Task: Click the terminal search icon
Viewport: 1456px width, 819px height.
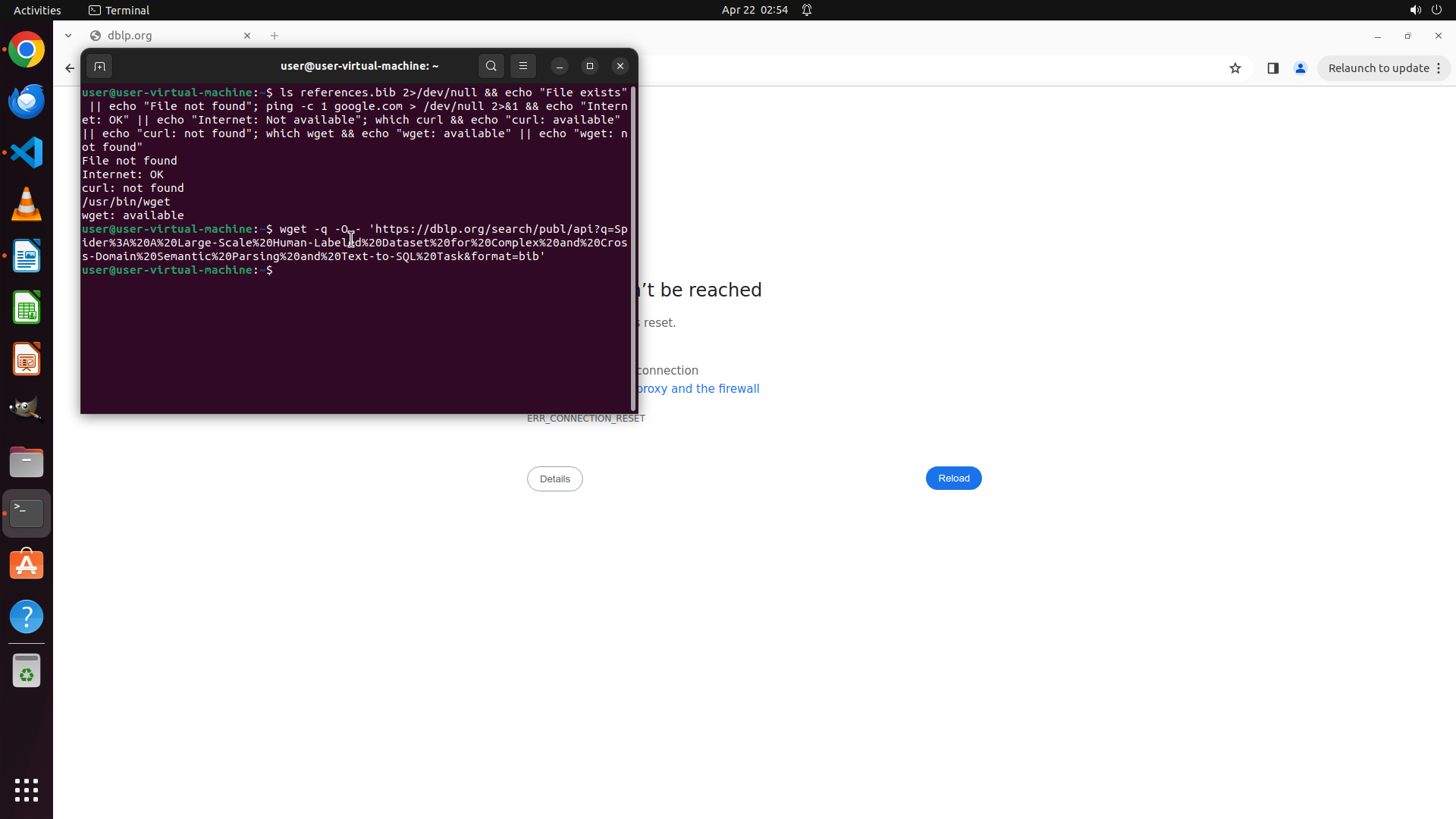Action: 491,67
